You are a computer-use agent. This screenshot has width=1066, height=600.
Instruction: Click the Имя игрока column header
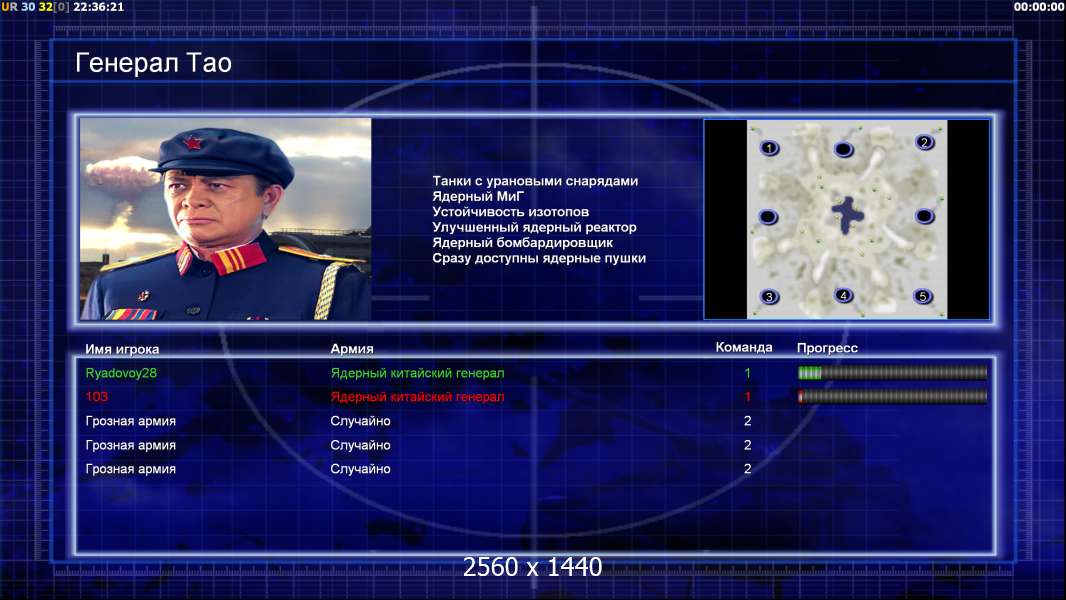point(122,349)
